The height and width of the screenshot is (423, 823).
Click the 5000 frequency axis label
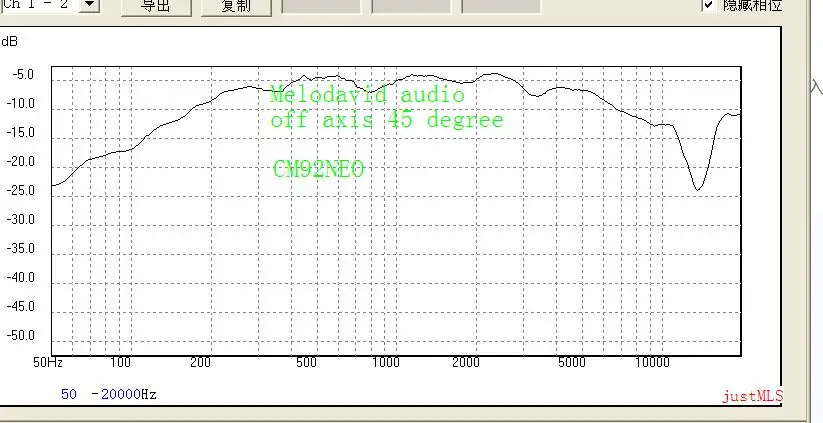[x=572, y=362]
